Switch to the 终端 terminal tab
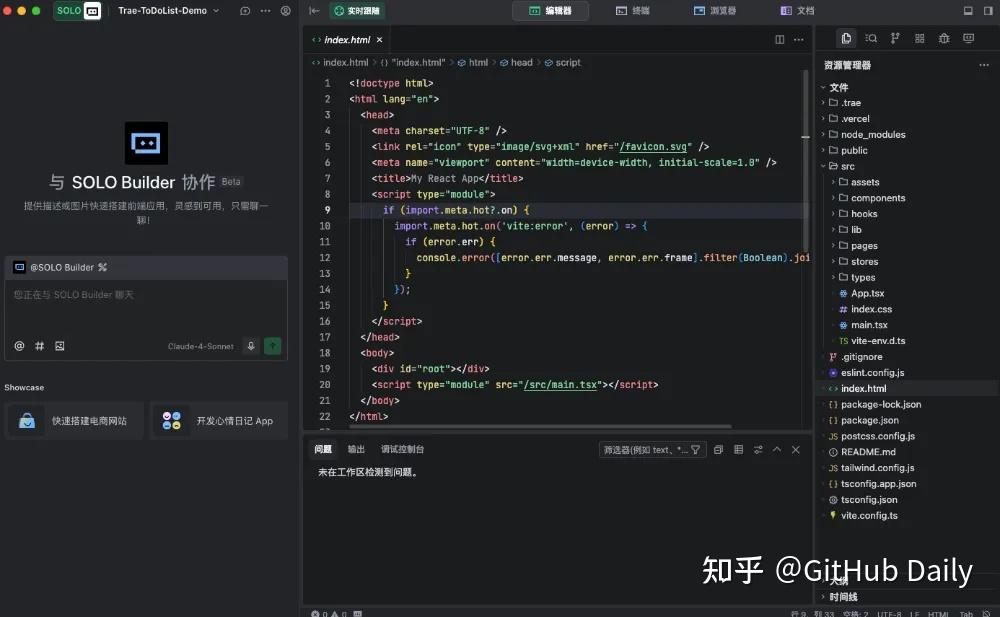The image size is (1000, 617). (633, 11)
